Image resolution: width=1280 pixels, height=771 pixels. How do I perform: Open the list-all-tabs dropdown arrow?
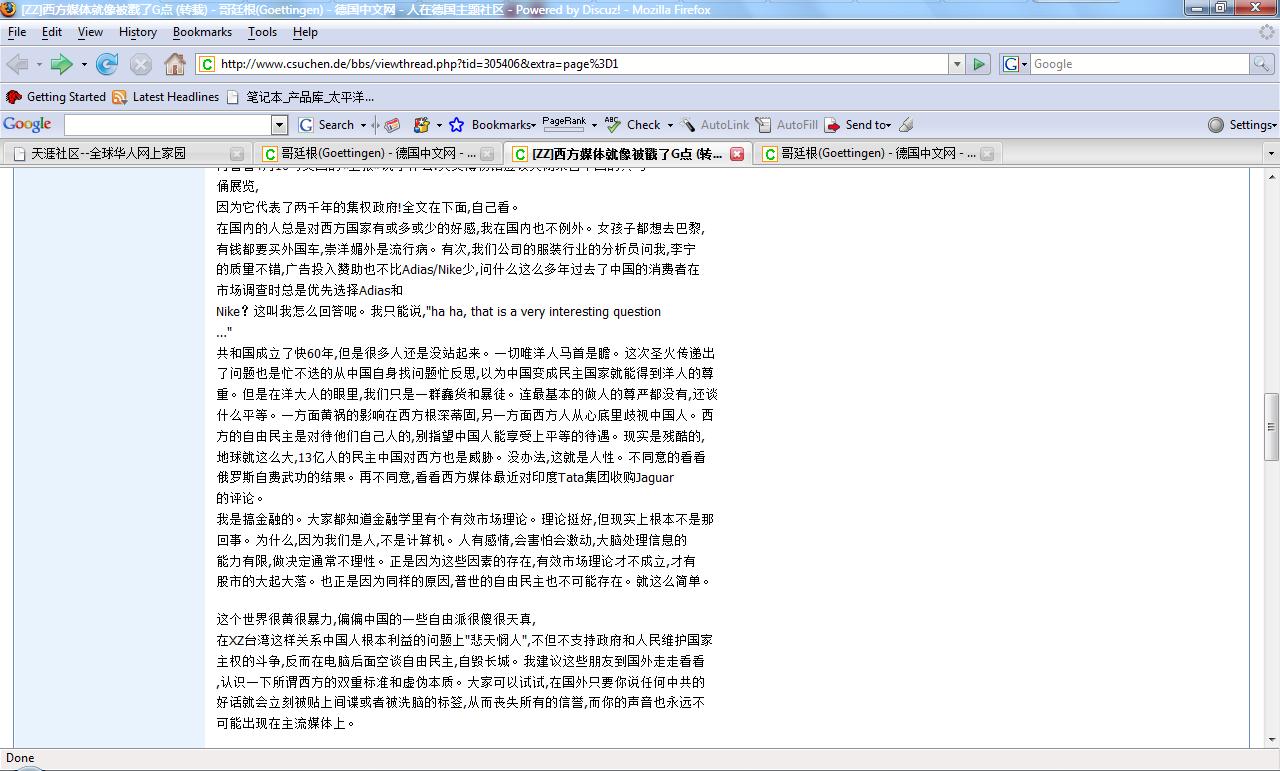pos(1271,153)
